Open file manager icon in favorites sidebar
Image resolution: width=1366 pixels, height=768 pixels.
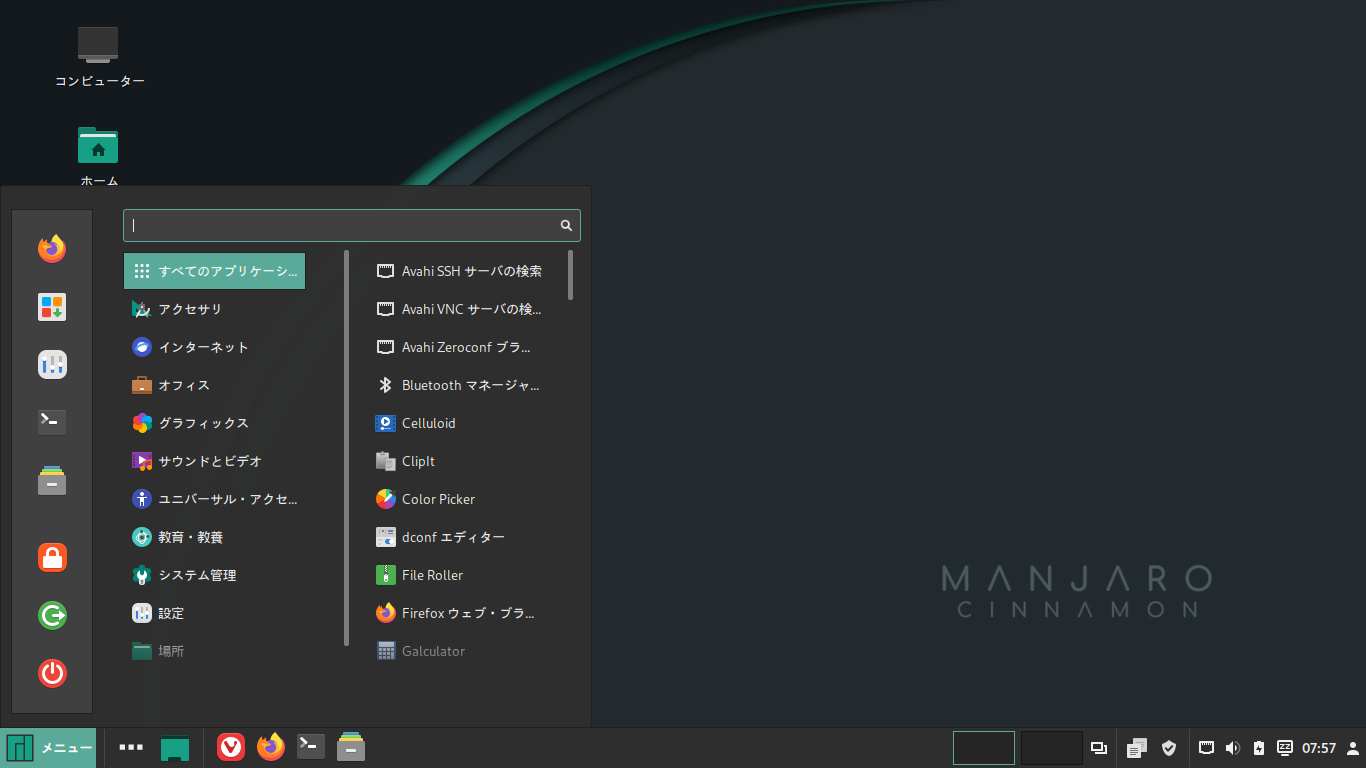pyautogui.click(x=52, y=481)
